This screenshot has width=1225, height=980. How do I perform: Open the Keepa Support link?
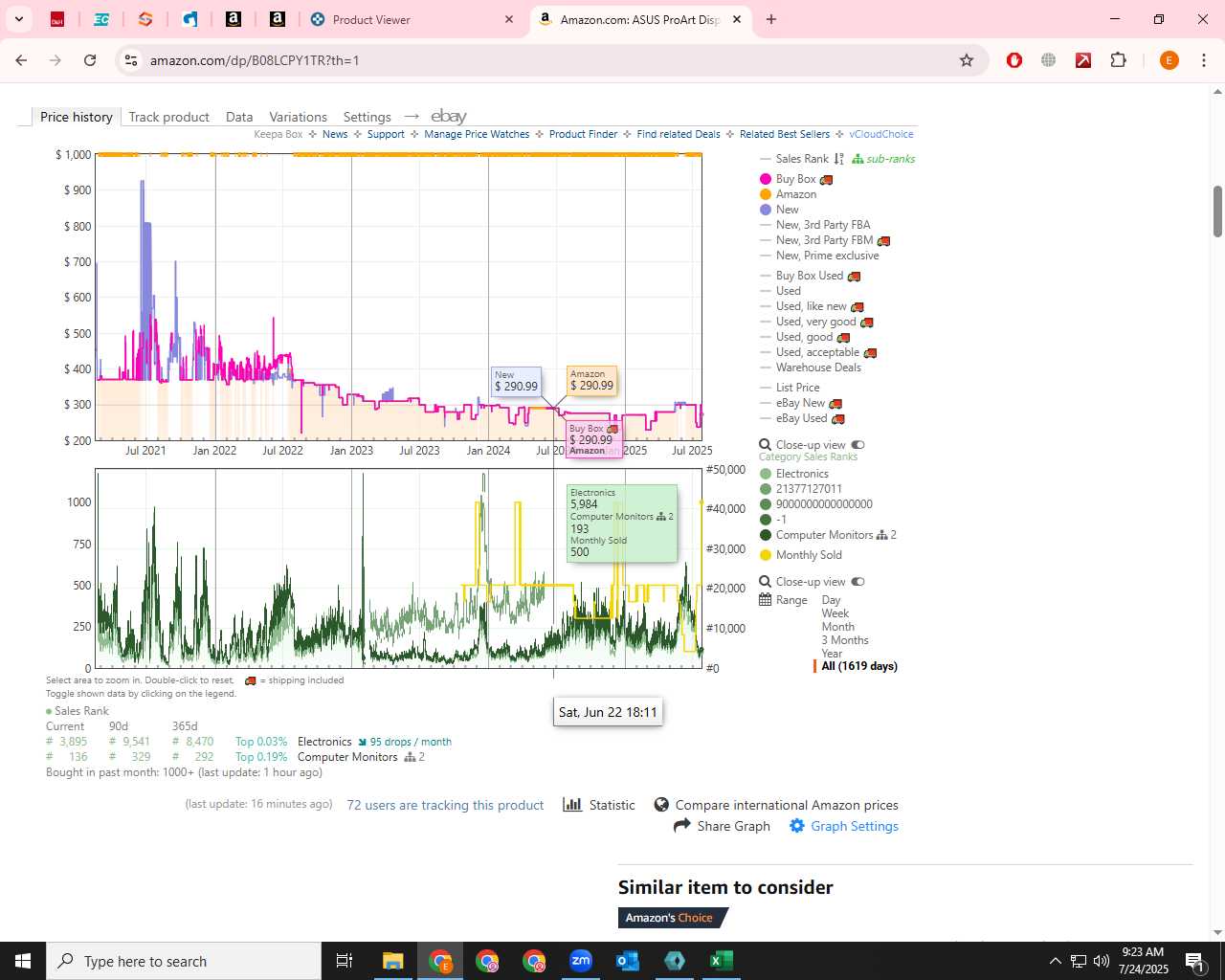[386, 134]
